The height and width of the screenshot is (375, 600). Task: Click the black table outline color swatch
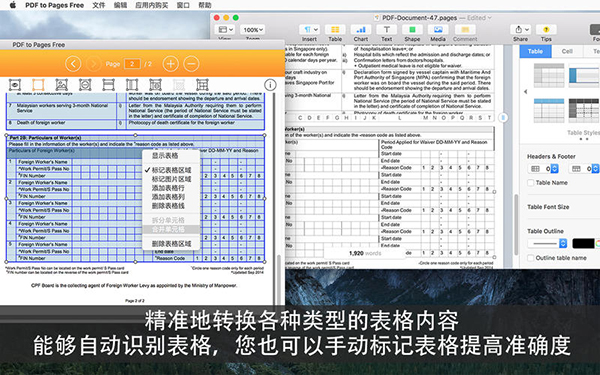click(583, 243)
